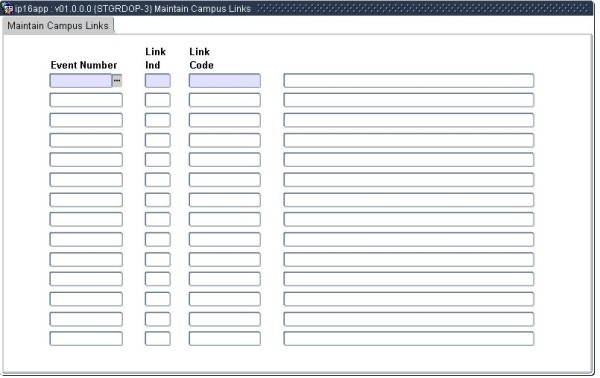Click the first Link Ind field

(x=158, y=81)
